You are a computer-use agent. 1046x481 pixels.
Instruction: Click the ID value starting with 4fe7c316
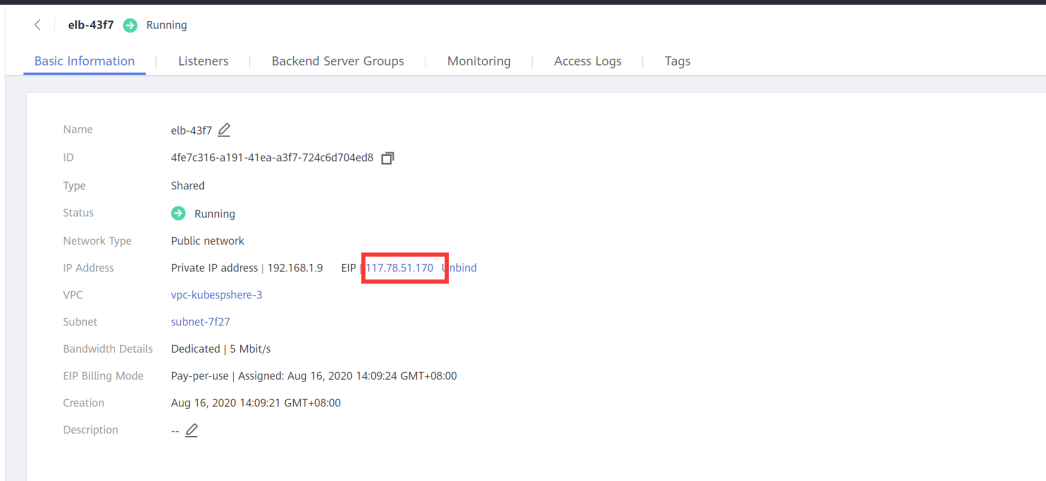point(272,158)
